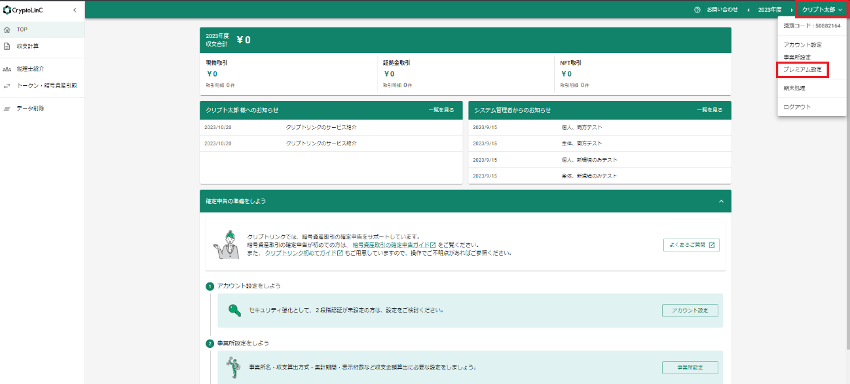Open the クリプトリンク初めてガイド link

click(x=303, y=253)
